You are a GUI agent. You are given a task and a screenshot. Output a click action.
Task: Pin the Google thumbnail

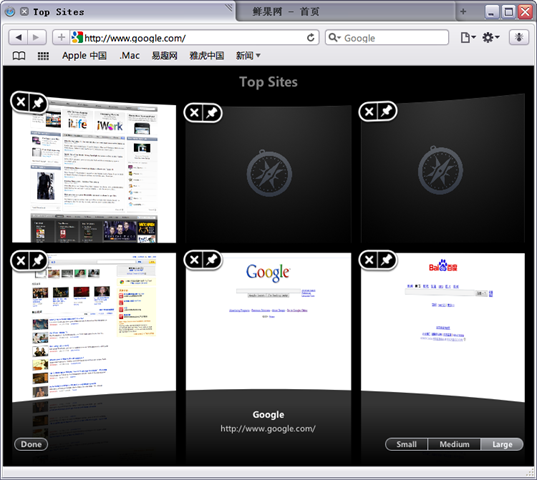212,260
